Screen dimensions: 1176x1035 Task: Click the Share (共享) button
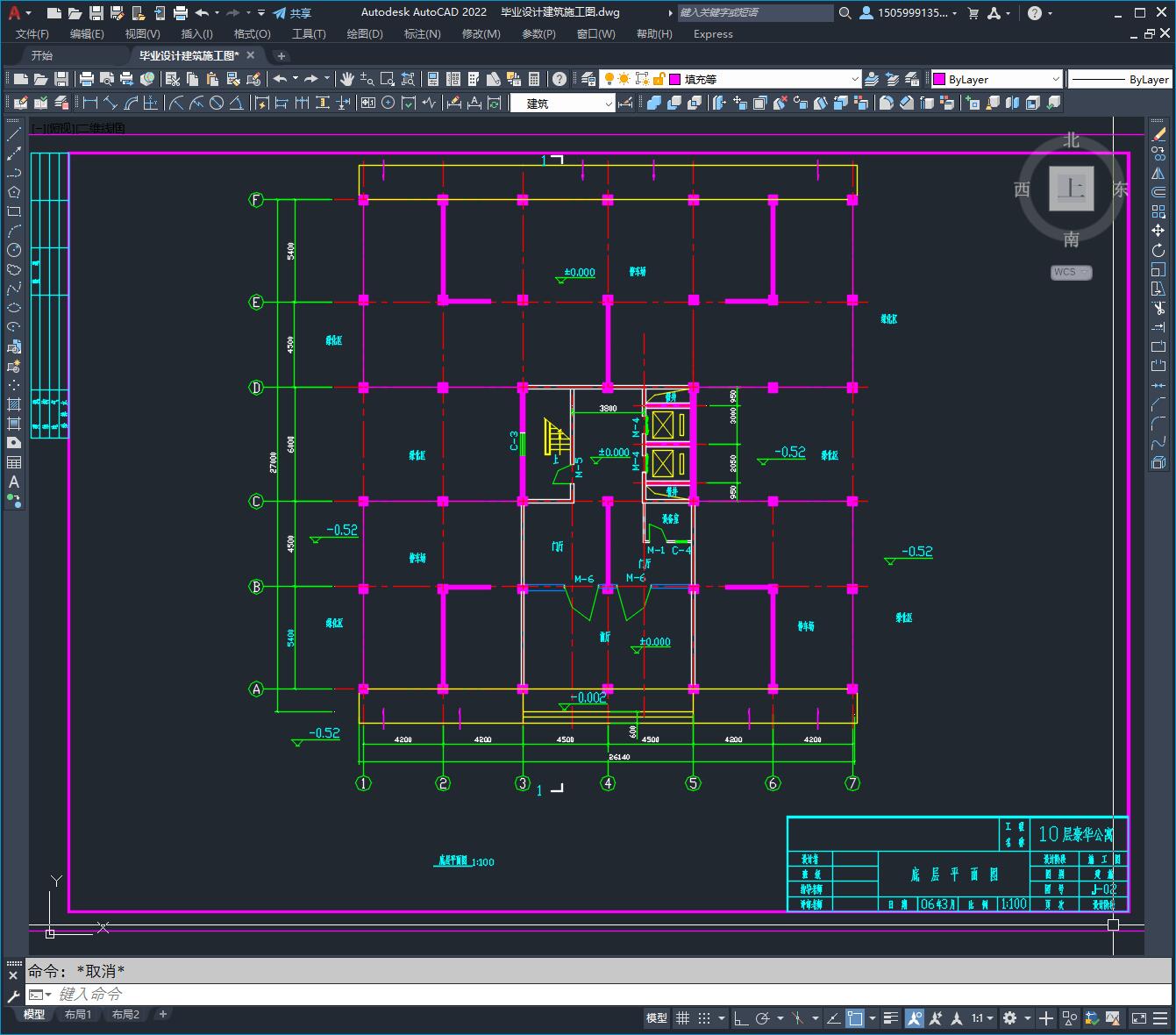pos(292,12)
